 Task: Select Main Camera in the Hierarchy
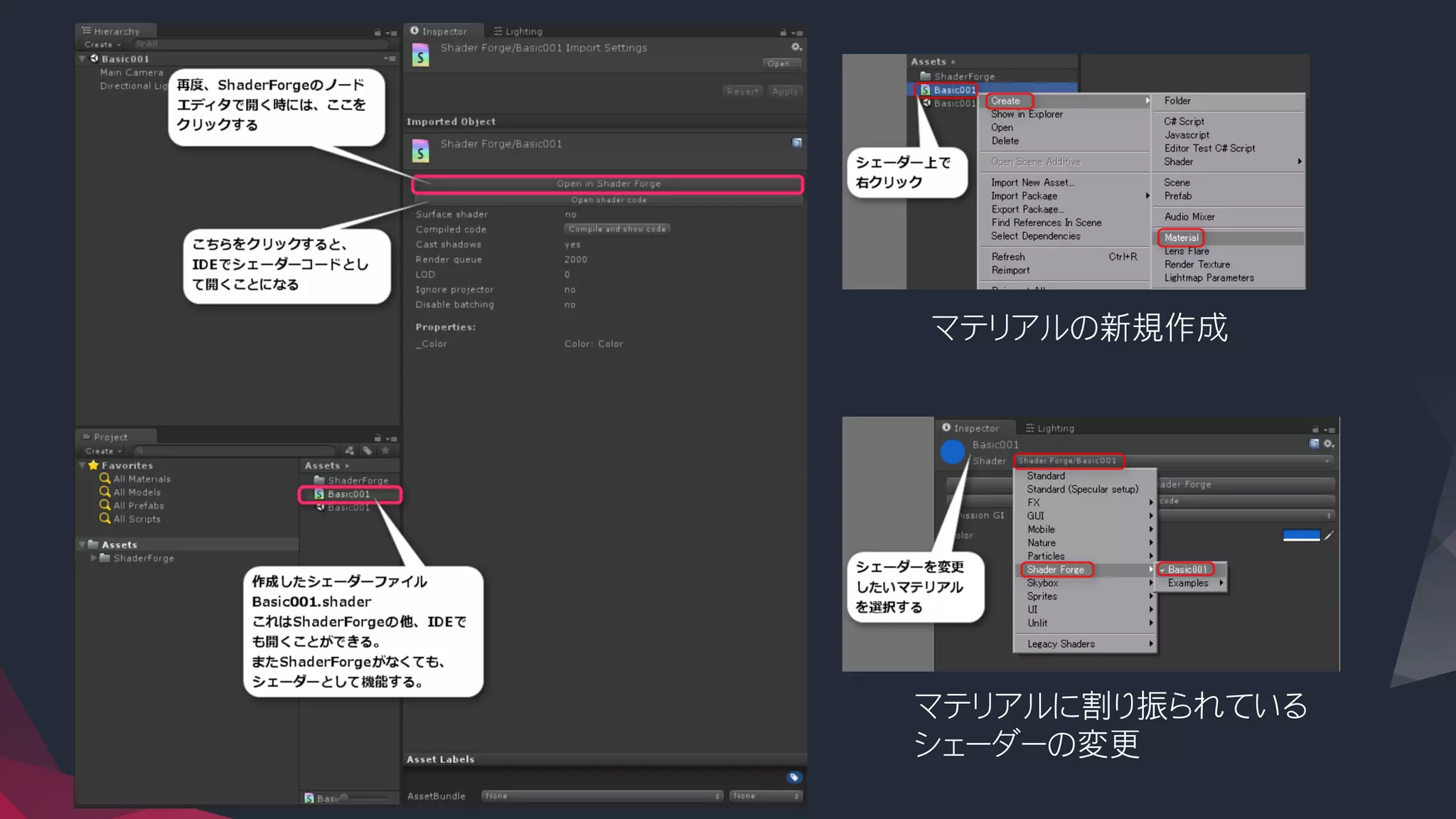(x=132, y=73)
